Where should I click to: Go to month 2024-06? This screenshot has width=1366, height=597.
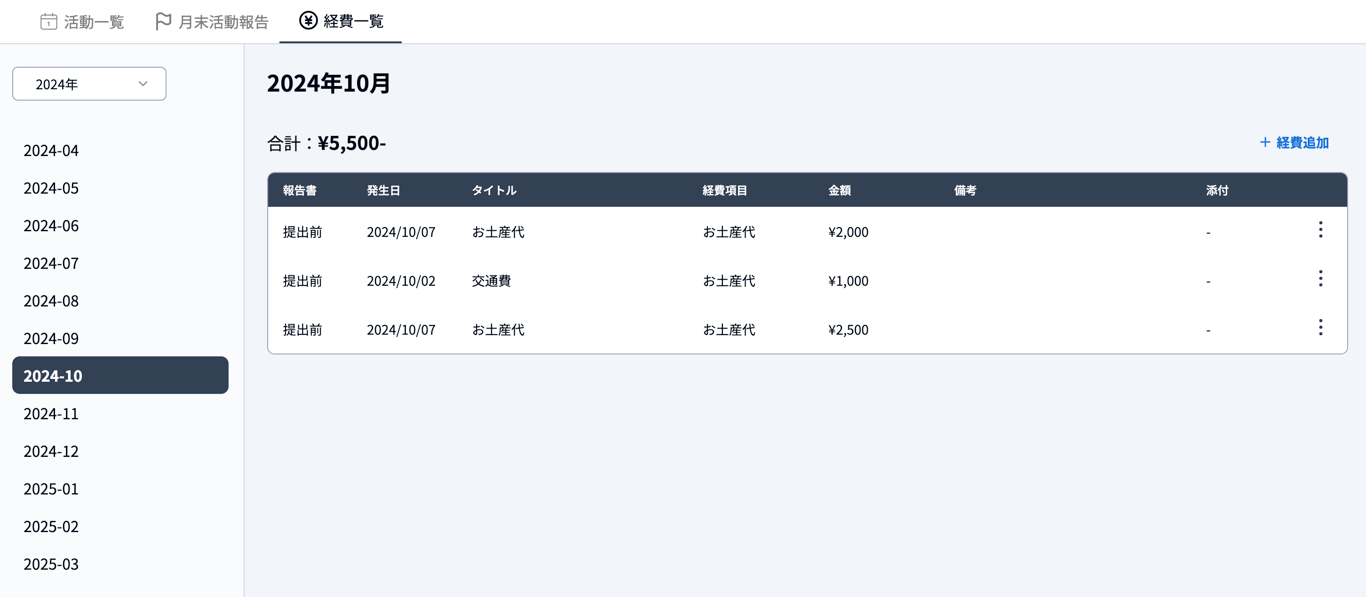click(x=51, y=225)
